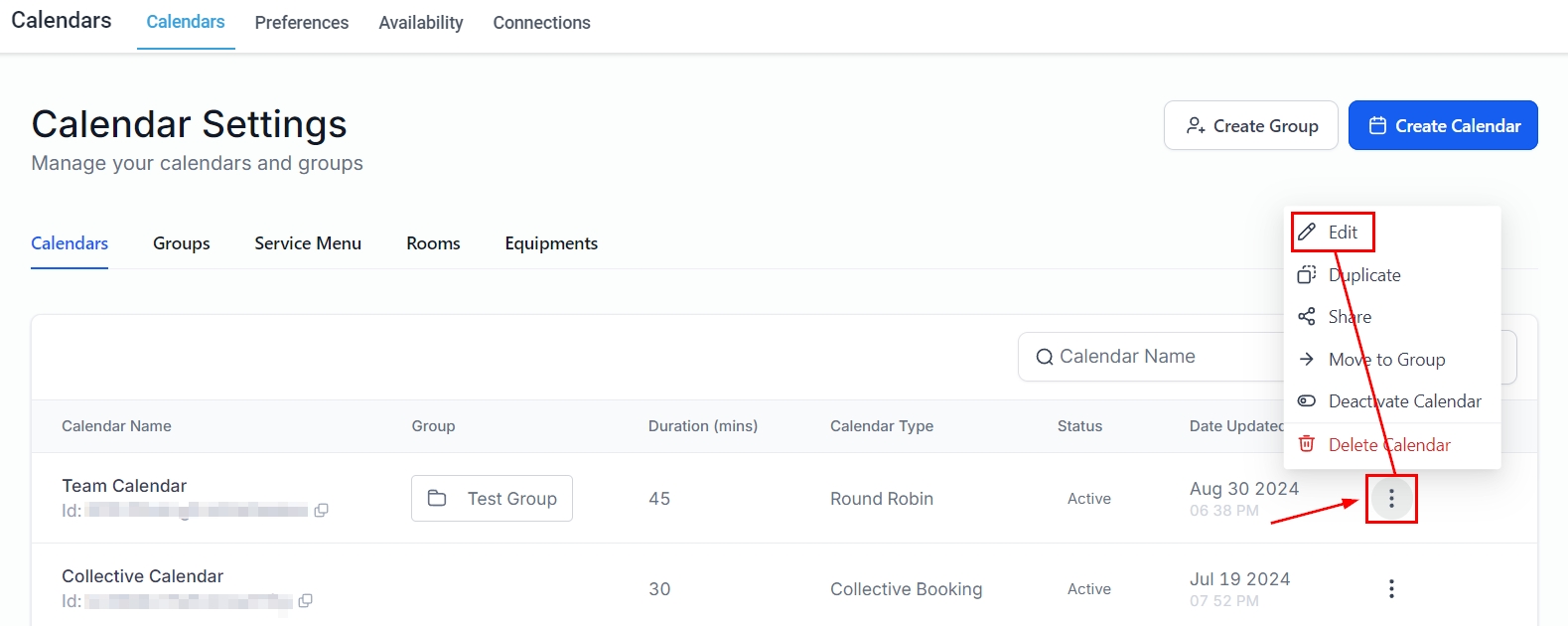This screenshot has height=626, width=1568.
Task: Go to the Rooms tab
Action: [433, 243]
